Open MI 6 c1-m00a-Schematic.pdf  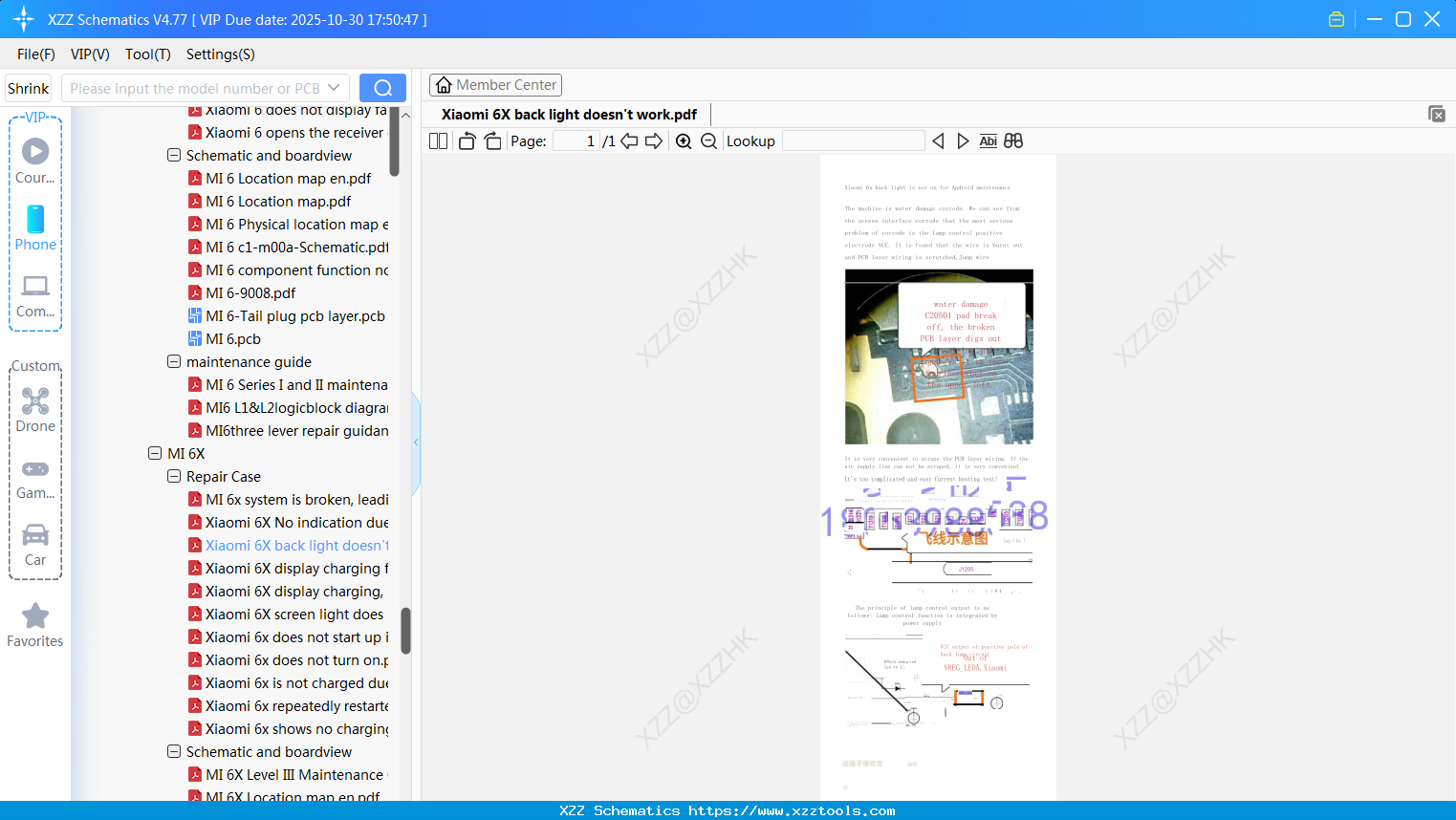tap(297, 248)
